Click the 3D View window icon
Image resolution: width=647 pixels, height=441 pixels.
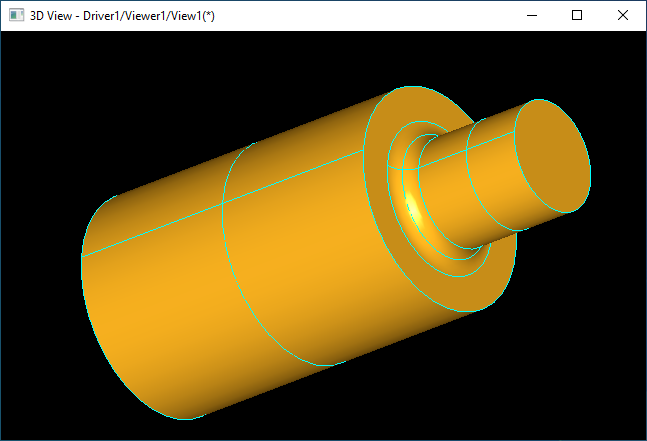(17, 15)
